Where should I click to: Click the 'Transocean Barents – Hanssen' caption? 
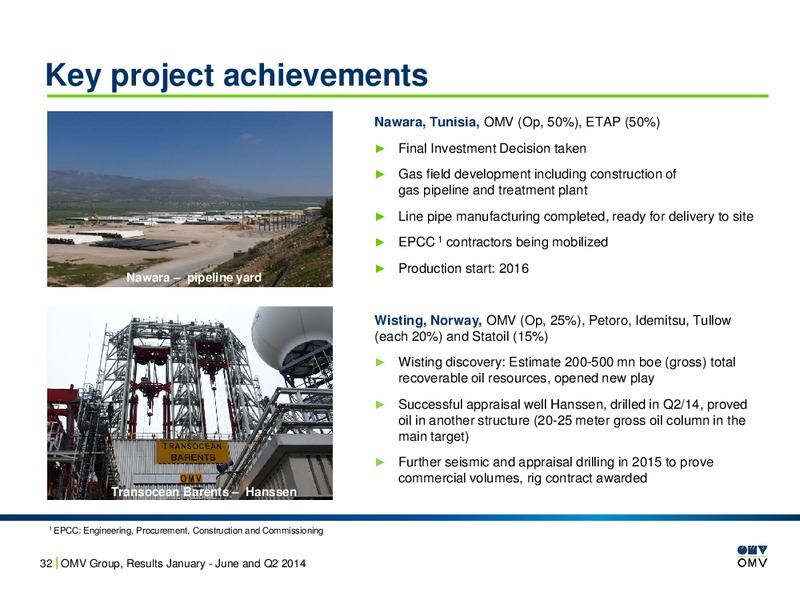(x=204, y=492)
